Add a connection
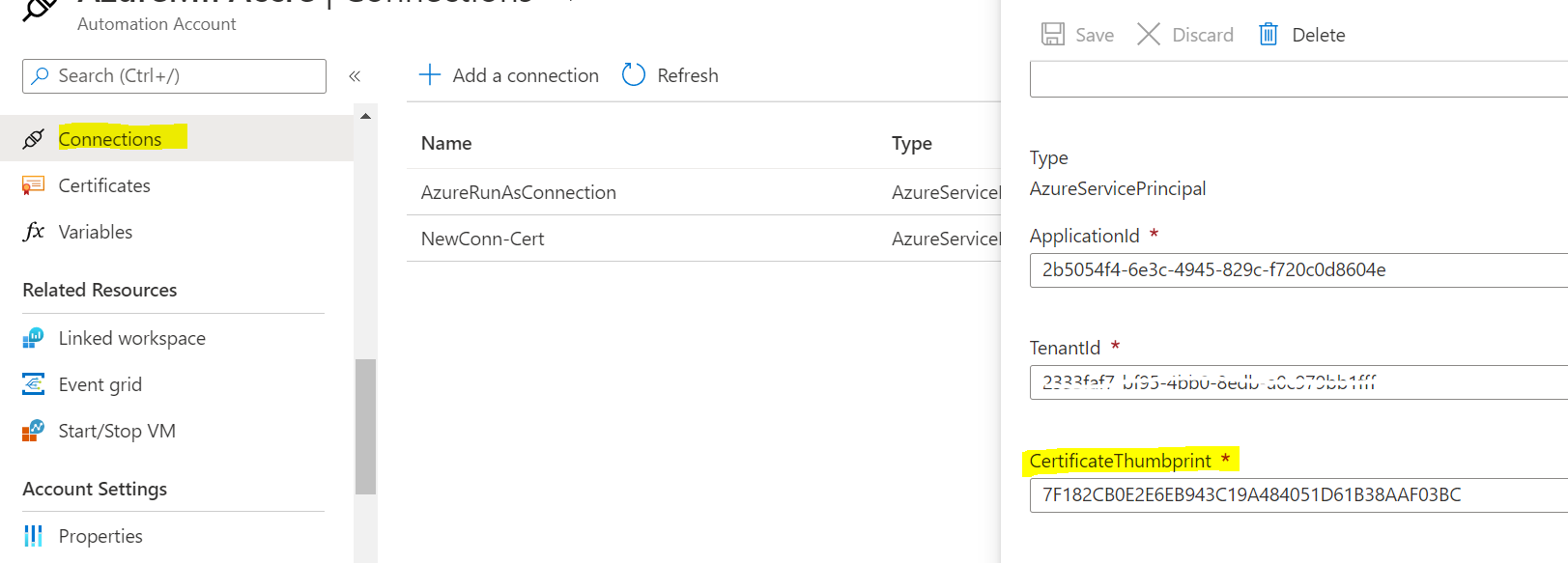The width and height of the screenshot is (1568, 563). click(x=508, y=75)
